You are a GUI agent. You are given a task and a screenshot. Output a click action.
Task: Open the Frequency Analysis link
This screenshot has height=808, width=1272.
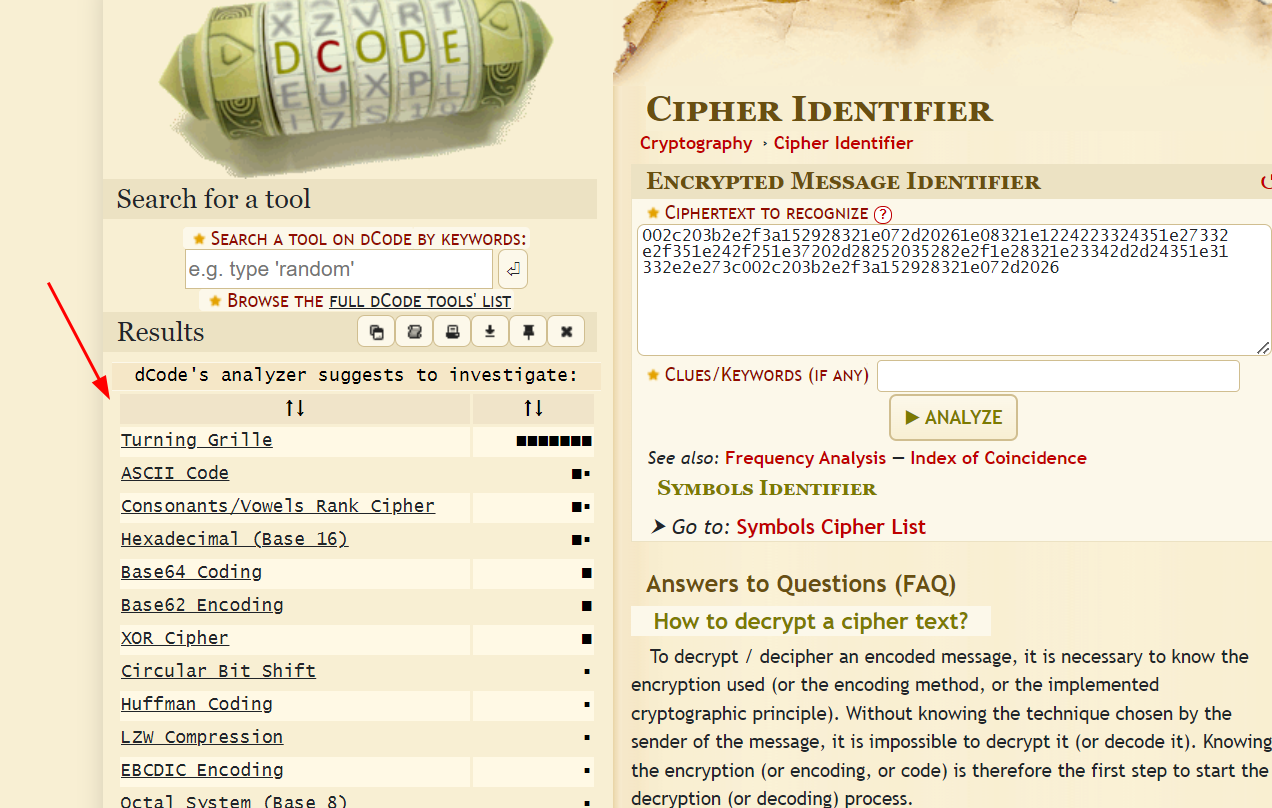coord(805,458)
